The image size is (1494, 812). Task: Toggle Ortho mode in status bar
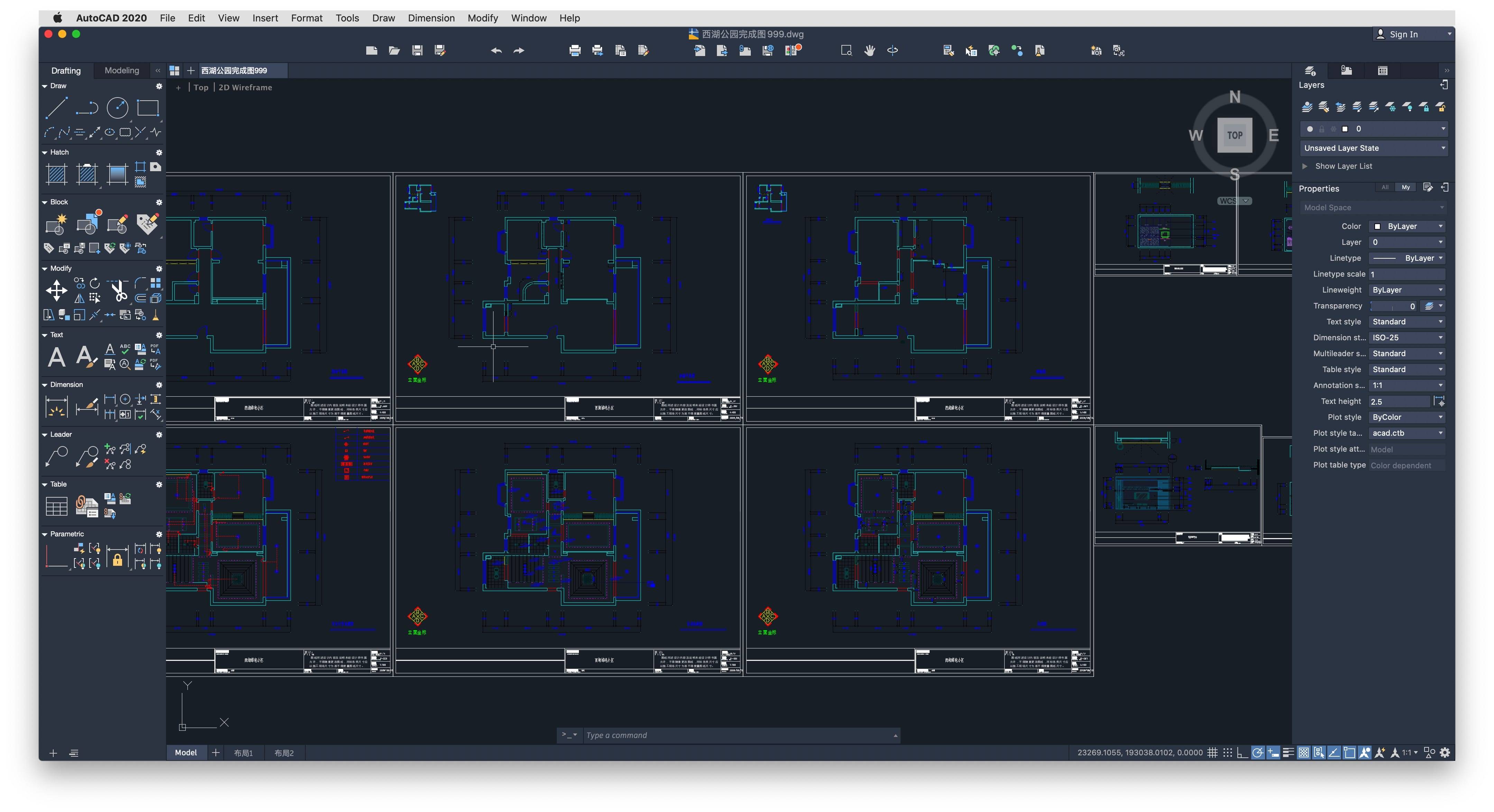1242,753
